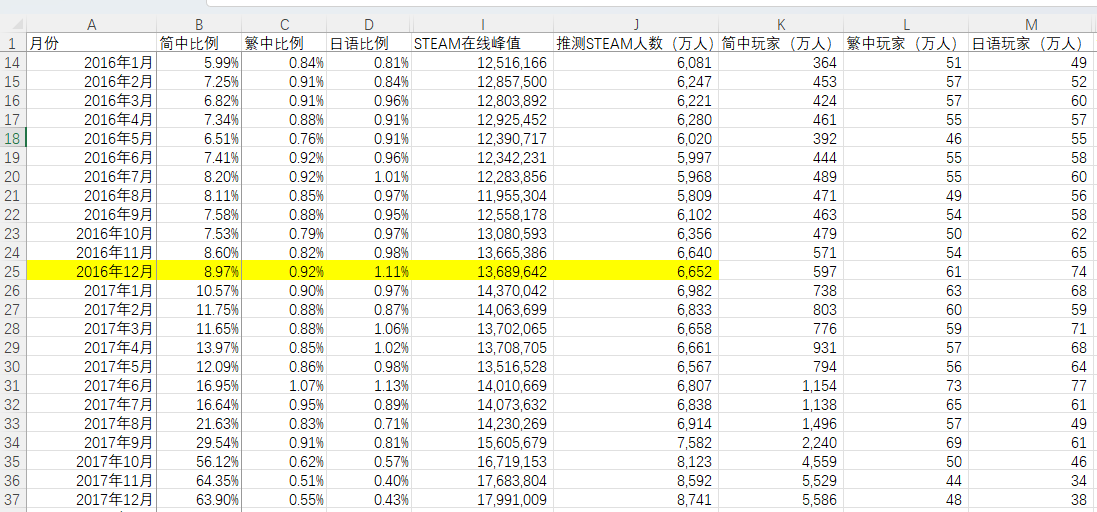1097x512 pixels.
Task: Select row 37 header
Action: pyautogui.click(x=13, y=500)
